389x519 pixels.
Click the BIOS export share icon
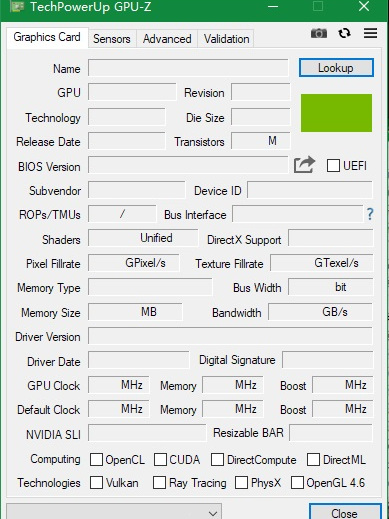tap(304, 165)
